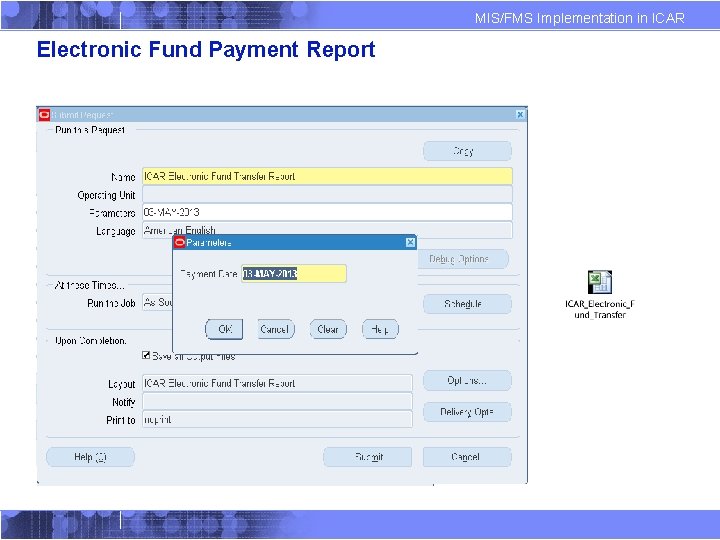The width and height of the screenshot is (720, 540).
Task: Click the At these Times section label
Action: point(90,285)
